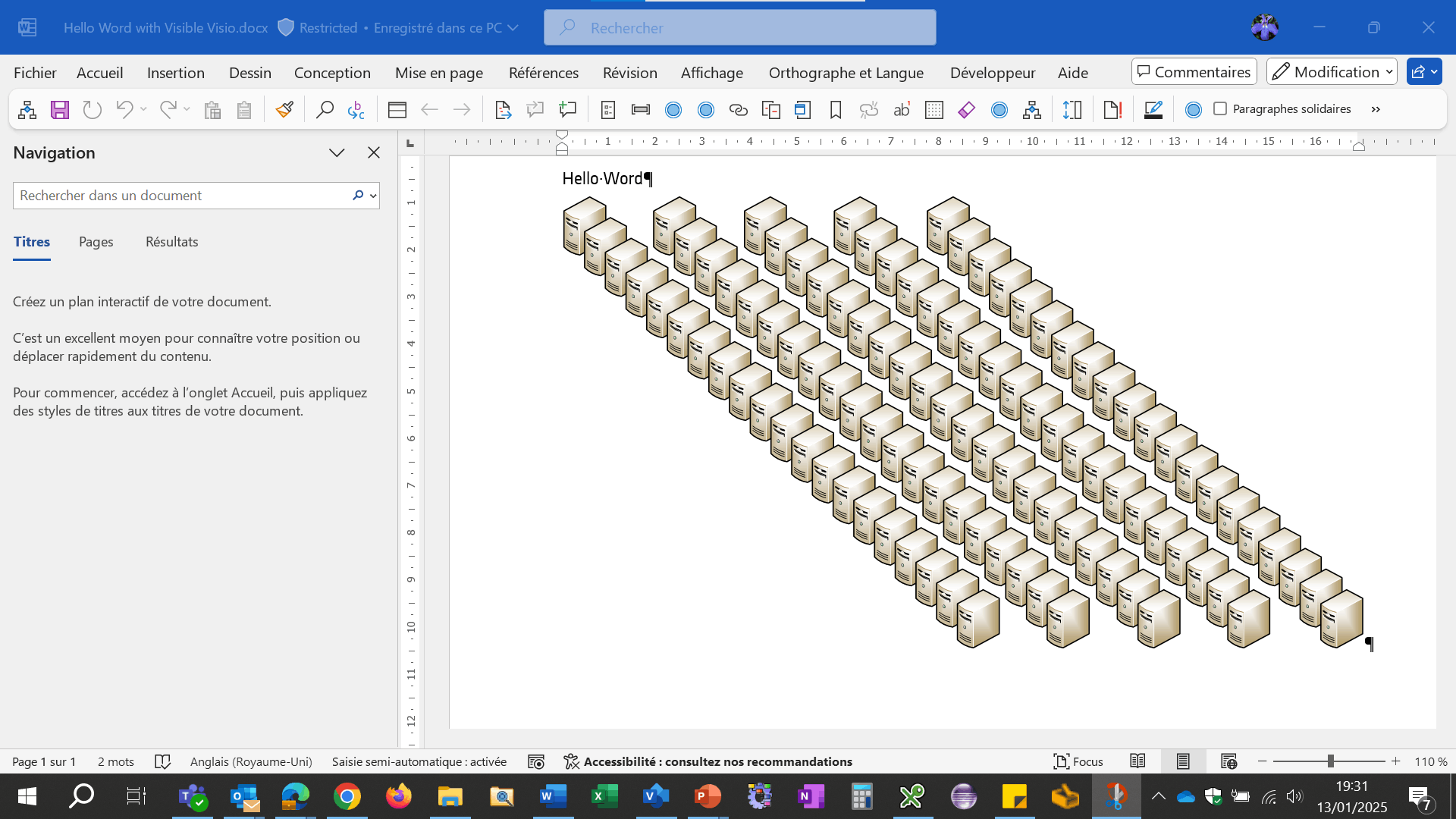
Task: Activate the Format Painter brush icon
Action: (284, 110)
